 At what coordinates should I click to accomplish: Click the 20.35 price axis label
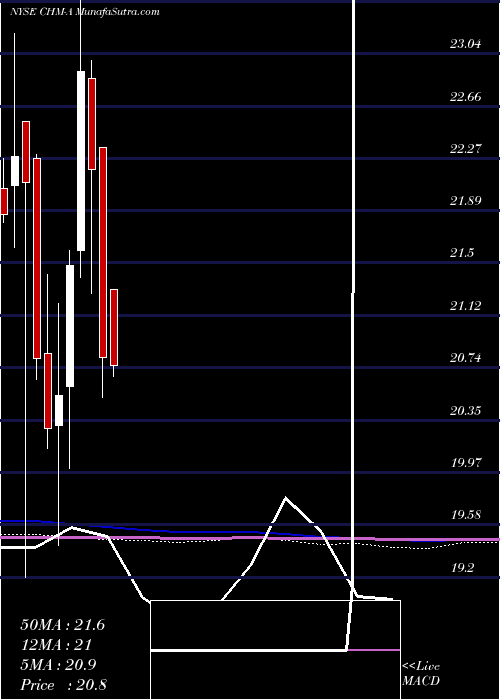(x=466, y=410)
